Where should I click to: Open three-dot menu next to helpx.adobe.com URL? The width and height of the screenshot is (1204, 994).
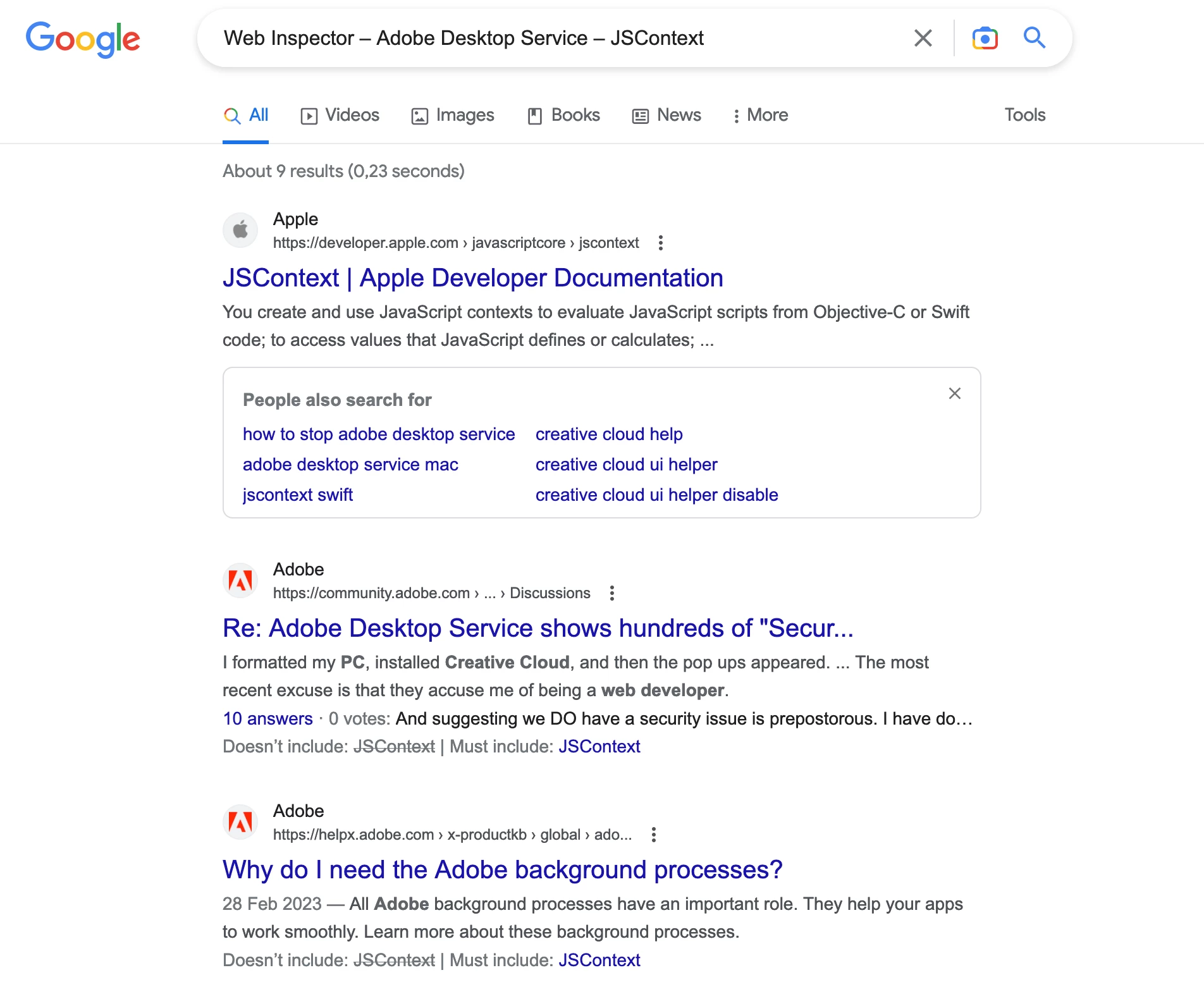pos(654,835)
